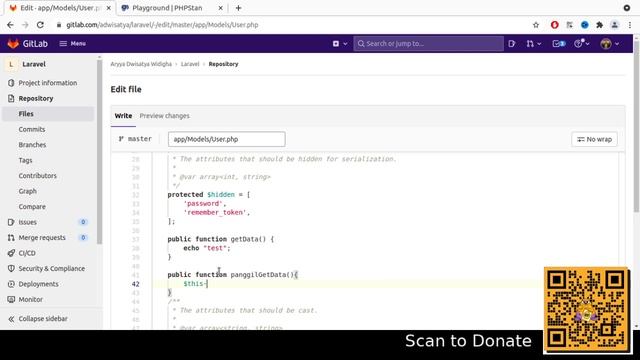Click the Repository icon in sidebar

tap(11, 98)
